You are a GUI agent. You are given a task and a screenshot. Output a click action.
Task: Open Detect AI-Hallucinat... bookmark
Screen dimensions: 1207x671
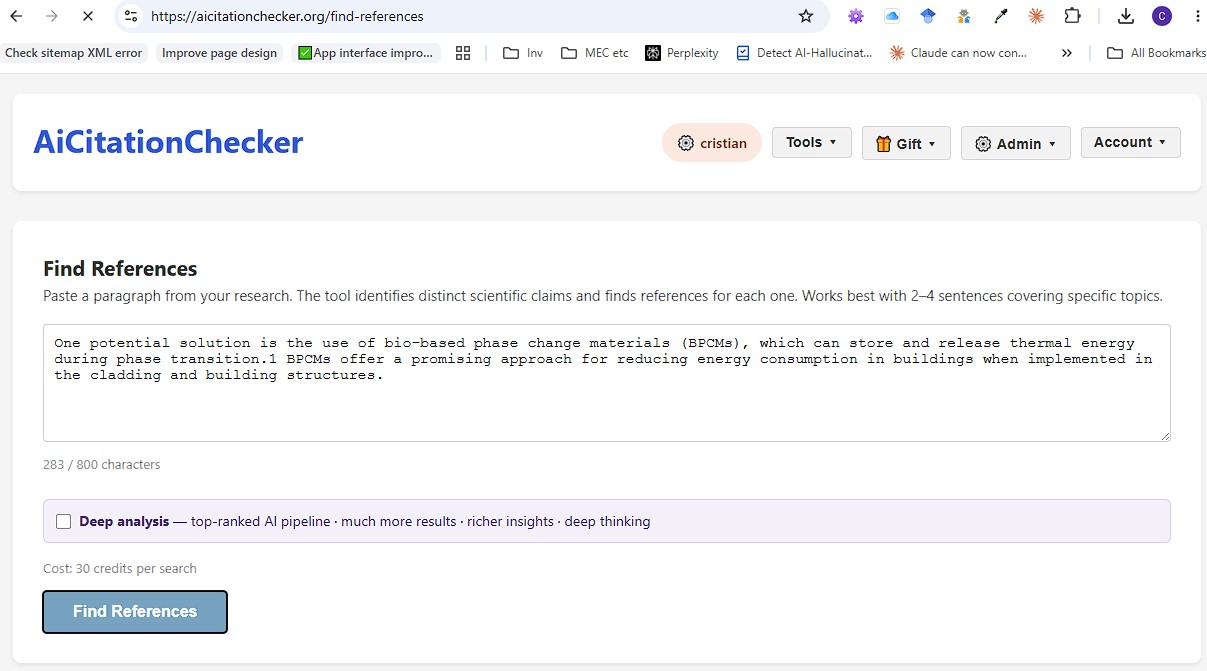pos(804,53)
